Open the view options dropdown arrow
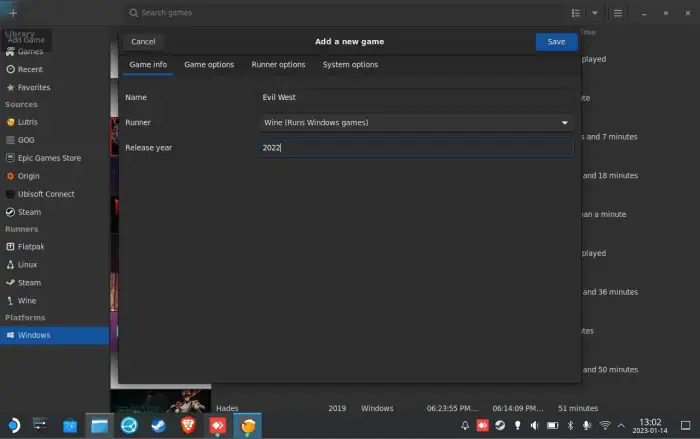The image size is (700, 439). click(x=595, y=13)
